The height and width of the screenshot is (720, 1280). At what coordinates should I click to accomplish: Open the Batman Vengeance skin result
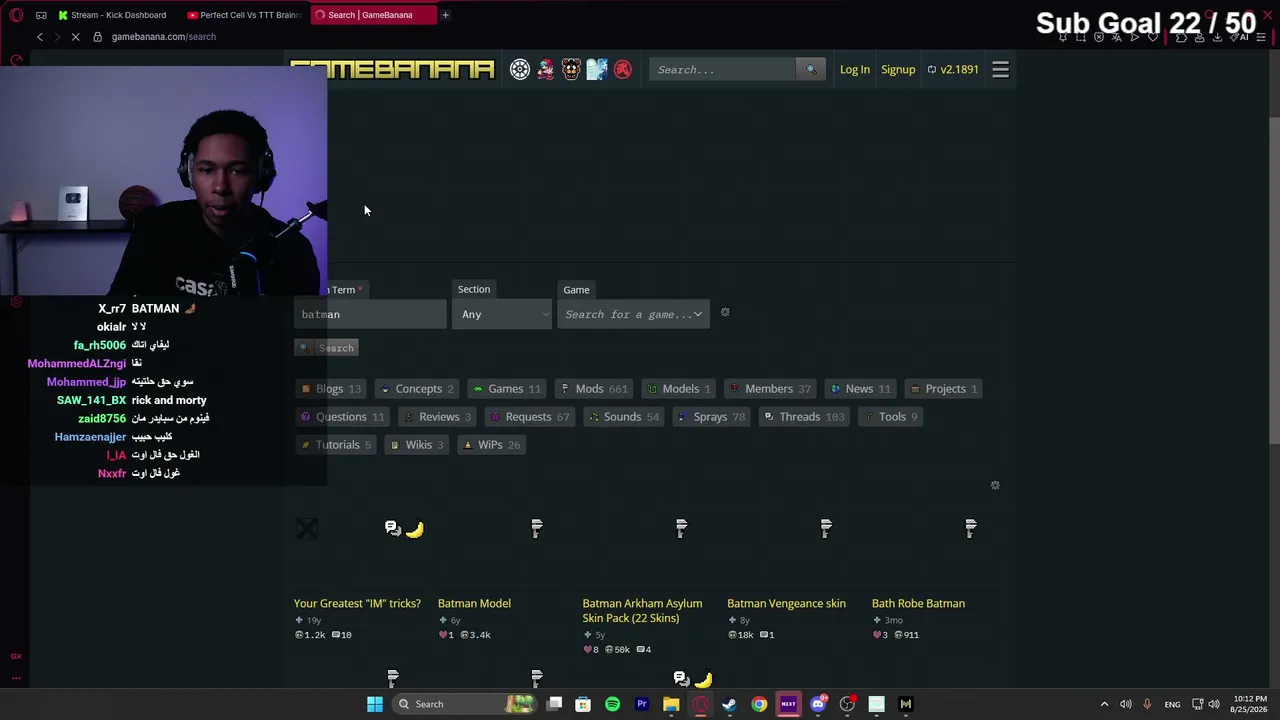(x=786, y=603)
